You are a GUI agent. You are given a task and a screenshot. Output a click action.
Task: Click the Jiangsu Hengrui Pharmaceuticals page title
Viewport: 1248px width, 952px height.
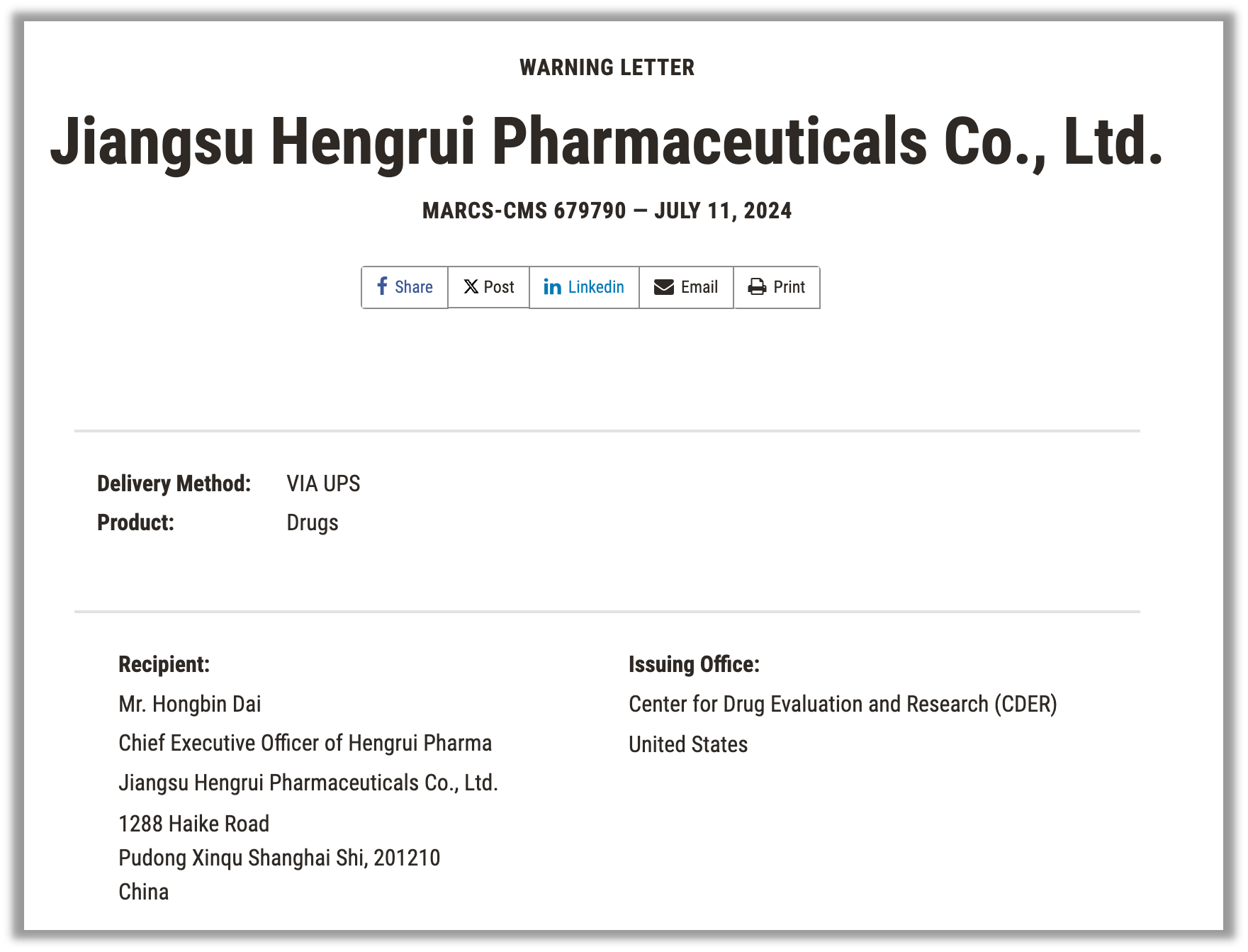coord(607,142)
